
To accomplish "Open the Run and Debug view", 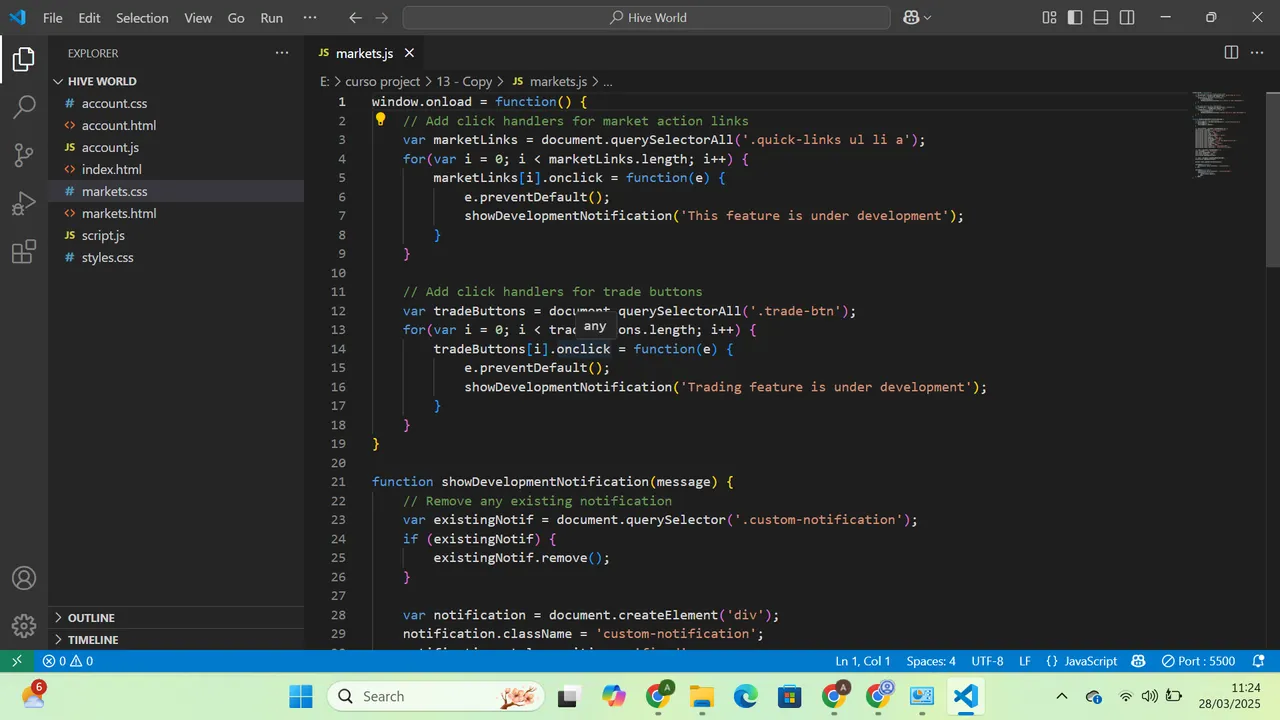I will point(24,203).
